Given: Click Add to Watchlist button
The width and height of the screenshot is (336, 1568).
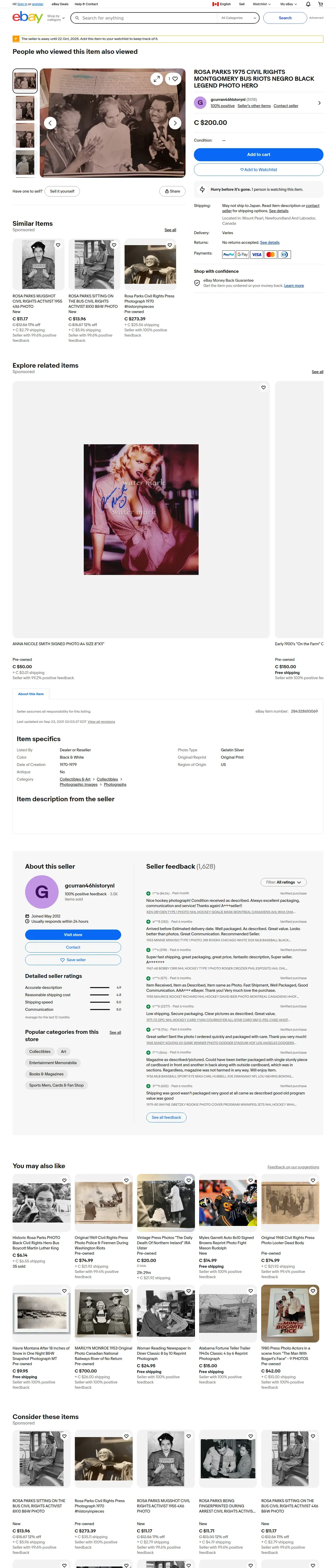Looking at the screenshot, I should pyautogui.click(x=259, y=170).
